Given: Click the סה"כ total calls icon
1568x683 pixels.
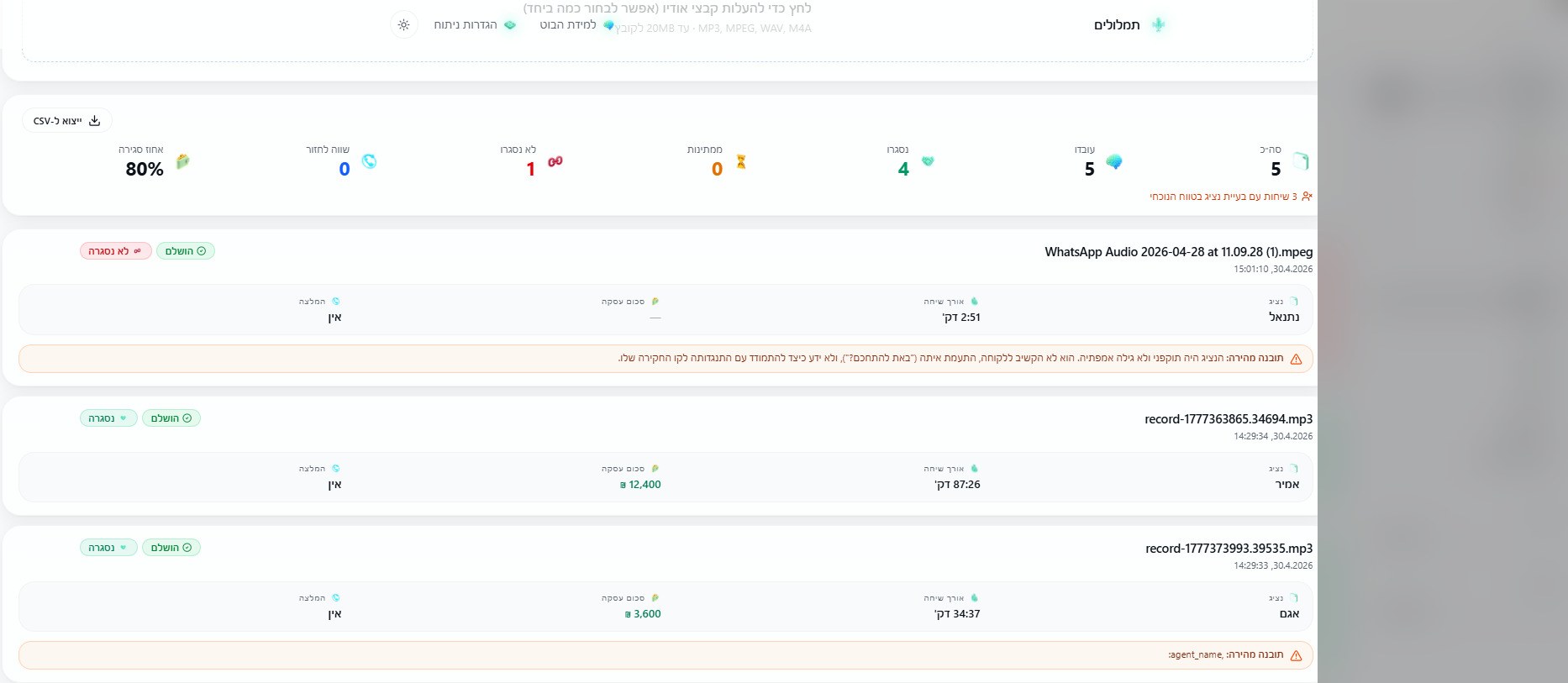Looking at the screenshot, I should (x=1301, y=161).
